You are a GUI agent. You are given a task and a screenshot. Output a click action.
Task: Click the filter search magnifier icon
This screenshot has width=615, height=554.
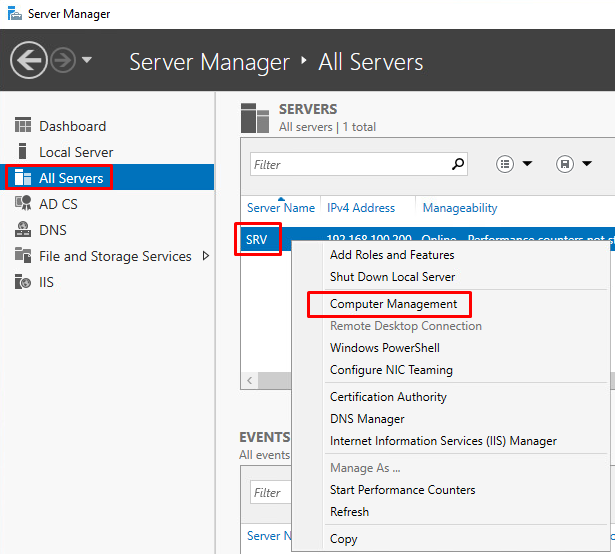[x=458, y=164]
